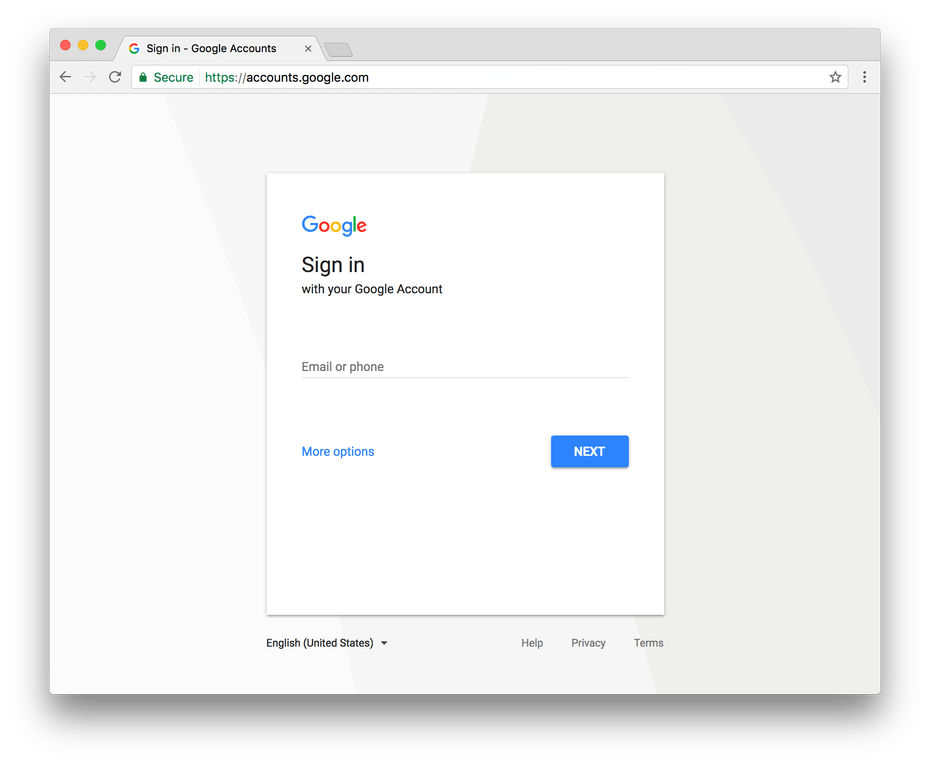930x765 pixels.
Task: Open the Help link
Action: pyautogui.click(x=532, y=642)
